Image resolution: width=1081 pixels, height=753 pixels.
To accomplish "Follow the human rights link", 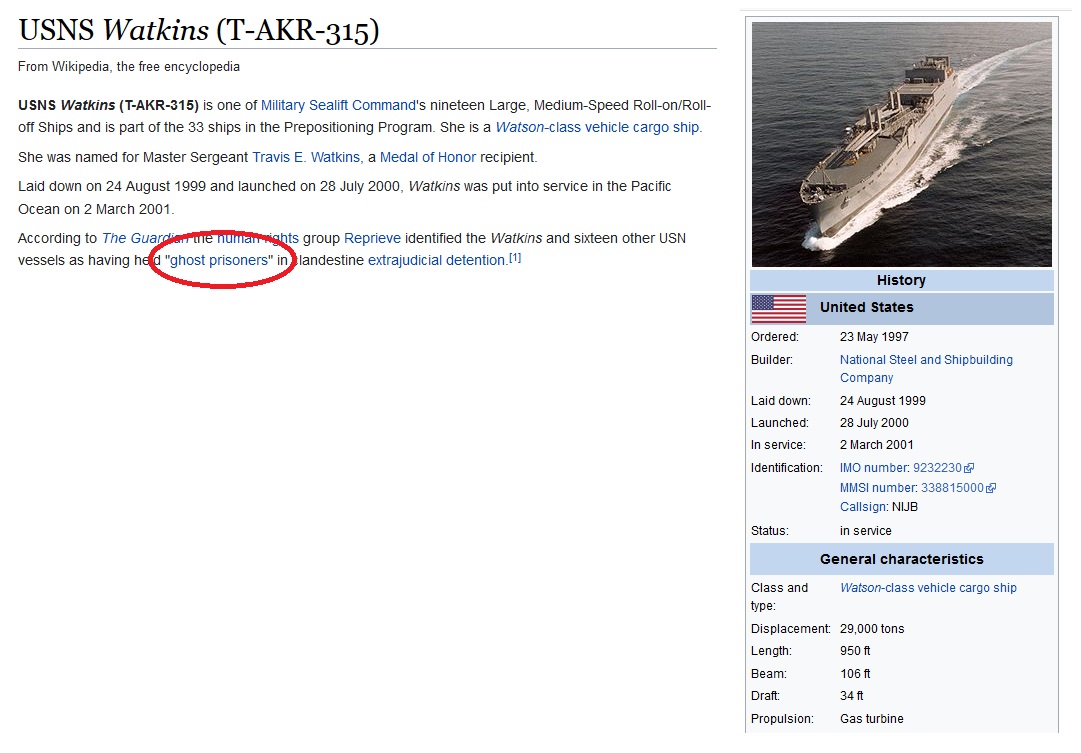I will (x=258, y=239).
